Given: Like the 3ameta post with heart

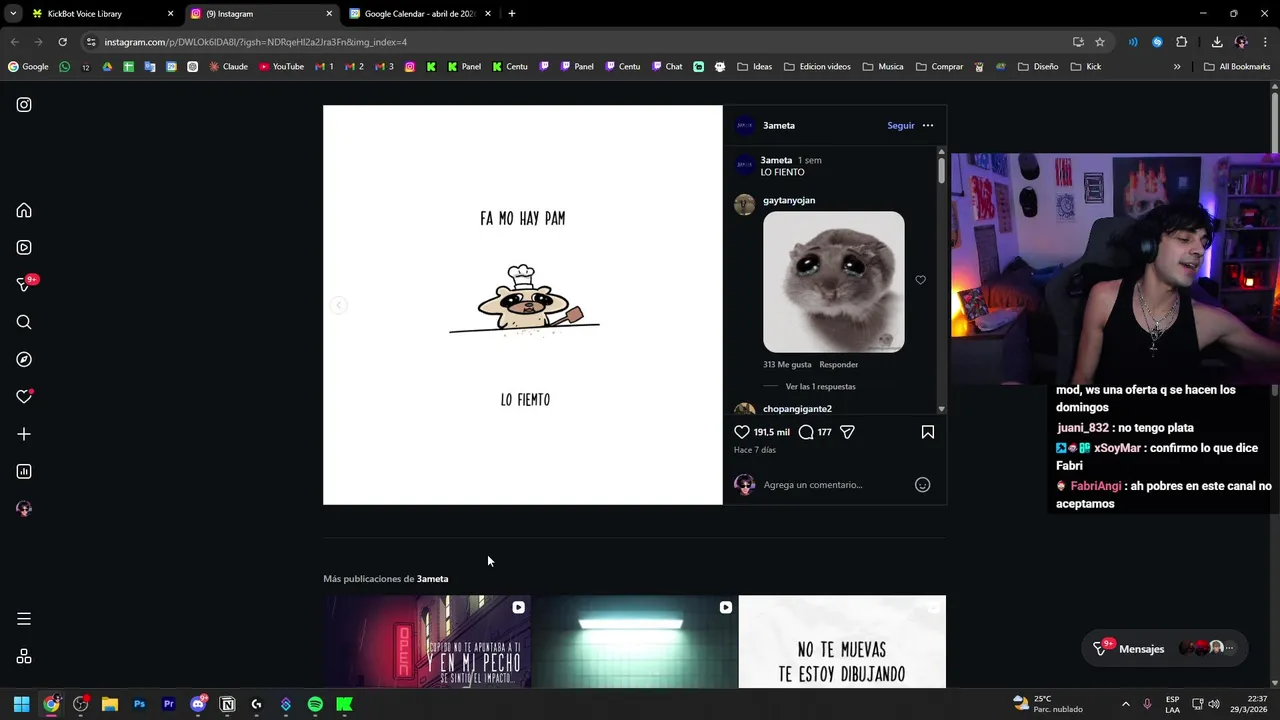Looking at the screenshot, I should (x=742, y=432).
